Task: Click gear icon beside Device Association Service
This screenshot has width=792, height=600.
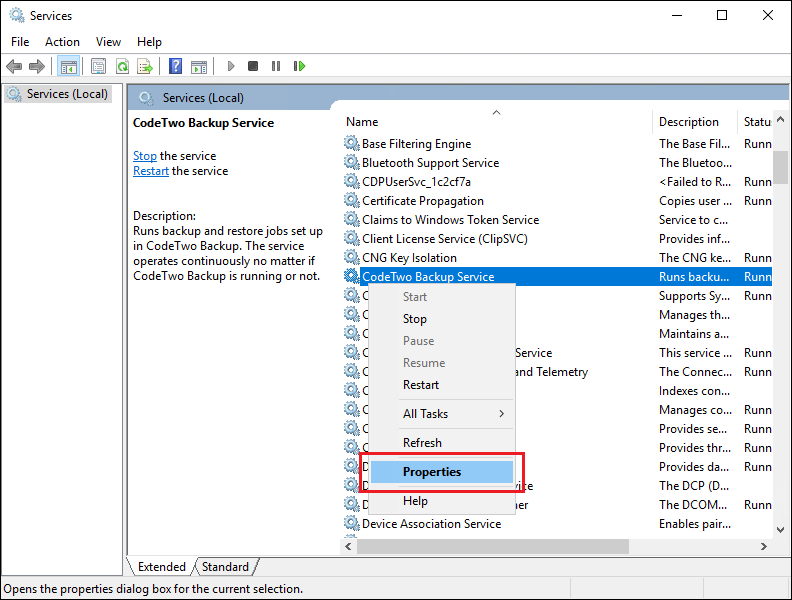Action: (x=352, y=523)
